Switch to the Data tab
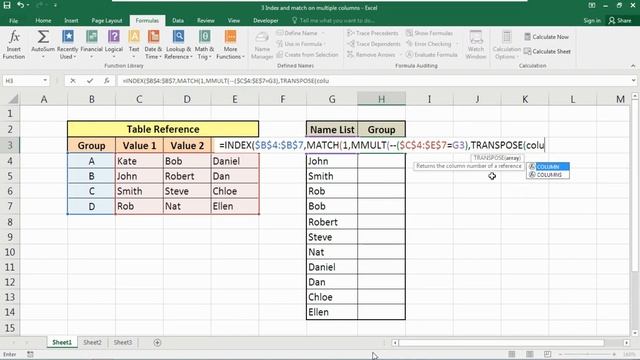Image resolution: width=640 pixels, height=360 pixels. (x=178, y=20)
